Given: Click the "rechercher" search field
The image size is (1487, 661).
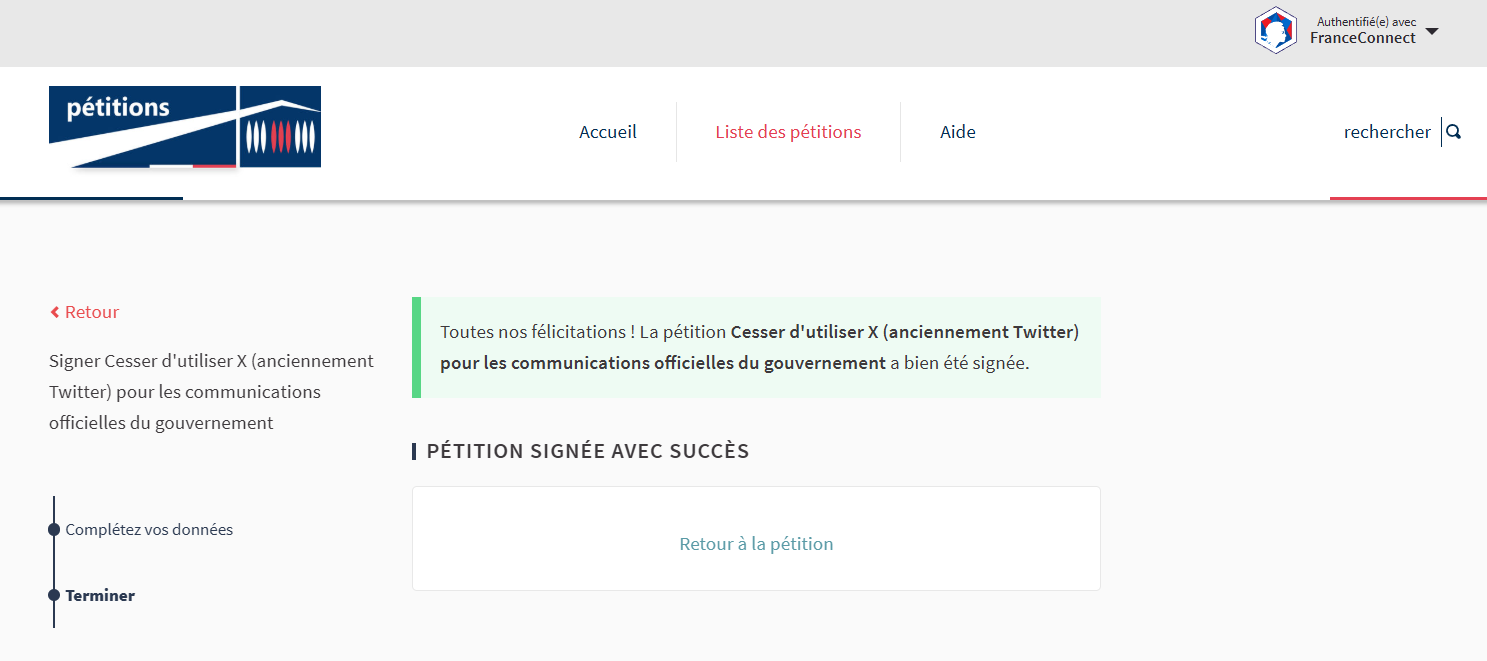Looking at the screenshot, I should [1386, 132].
